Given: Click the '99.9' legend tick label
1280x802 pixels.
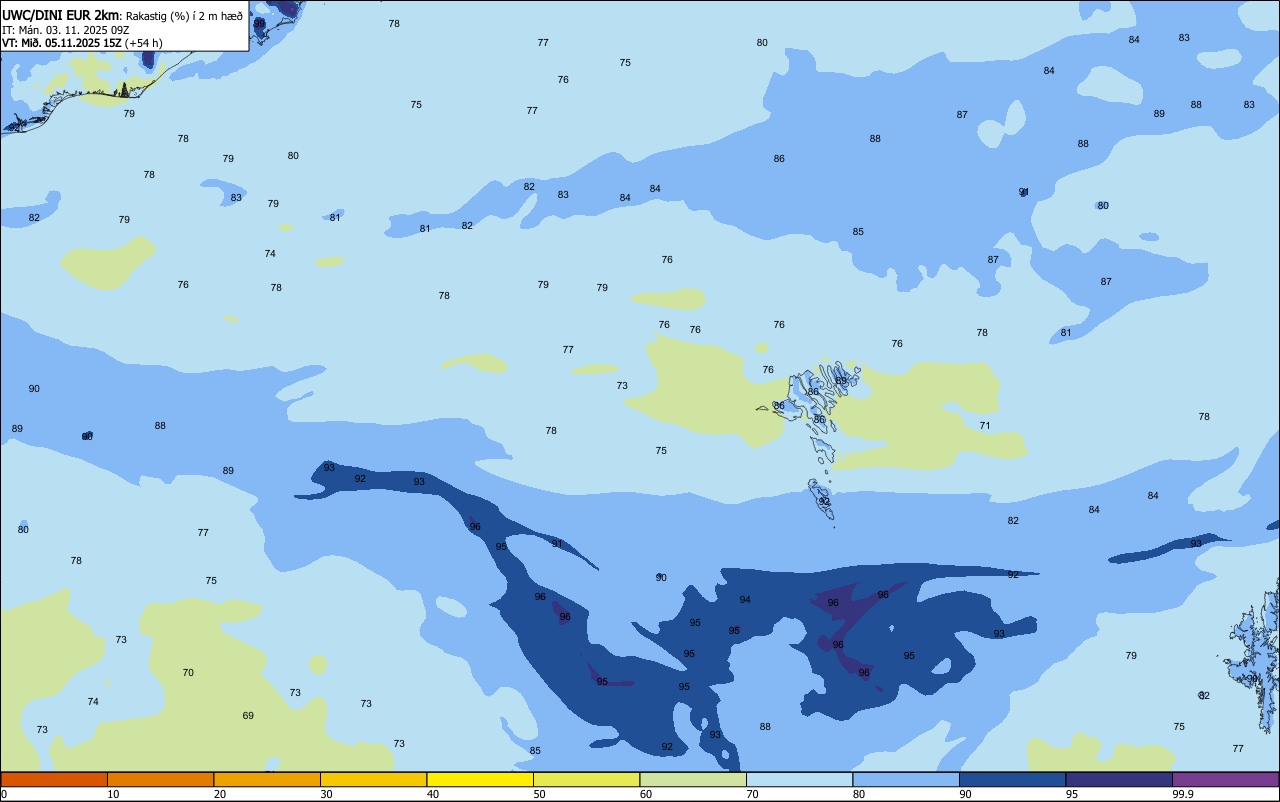Looking at the screenshot, I should coord(1183,794).
